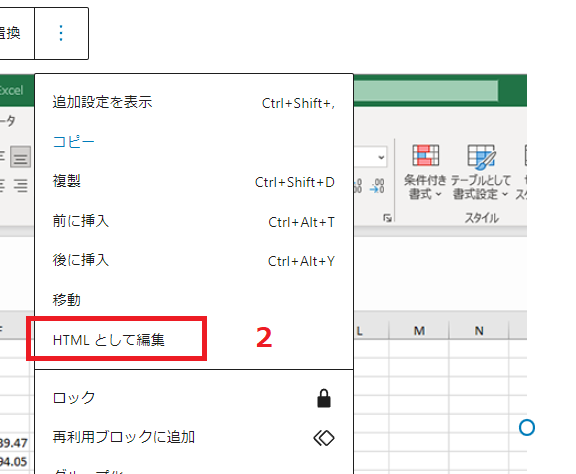The image size is (576, 474).
Task: Expand the number format dropdown arrow
Action: coord(381,158)
